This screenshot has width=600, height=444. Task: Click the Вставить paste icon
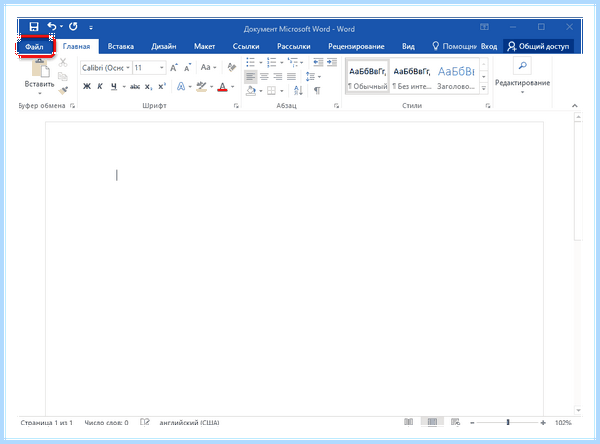coord(40,70)
